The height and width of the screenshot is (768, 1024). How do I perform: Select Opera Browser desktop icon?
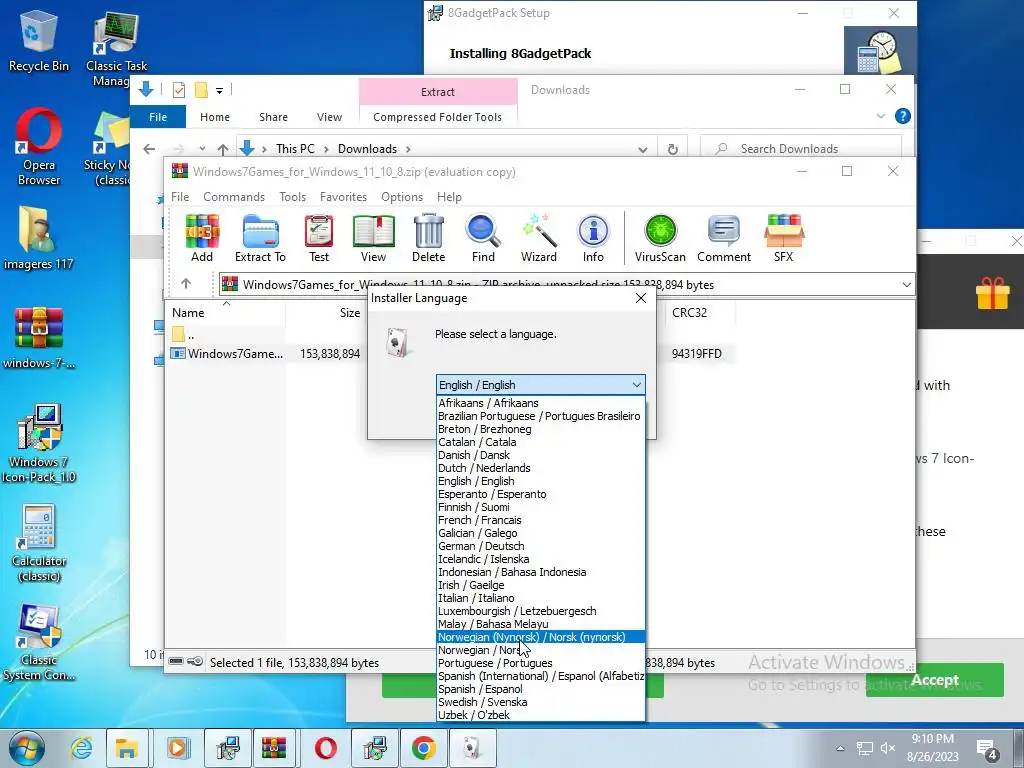pos(39,148)
